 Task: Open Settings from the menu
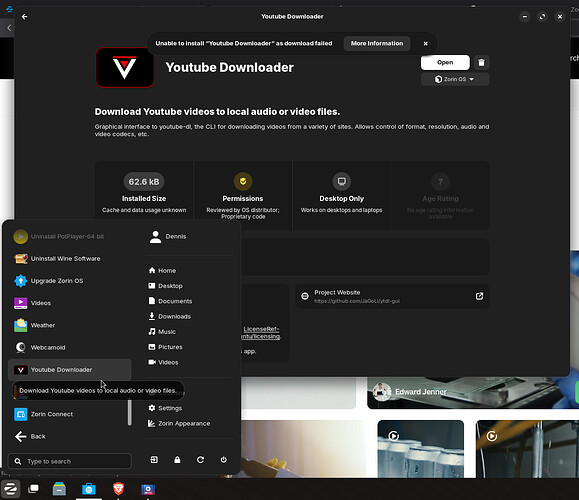[x=189, y=408]
